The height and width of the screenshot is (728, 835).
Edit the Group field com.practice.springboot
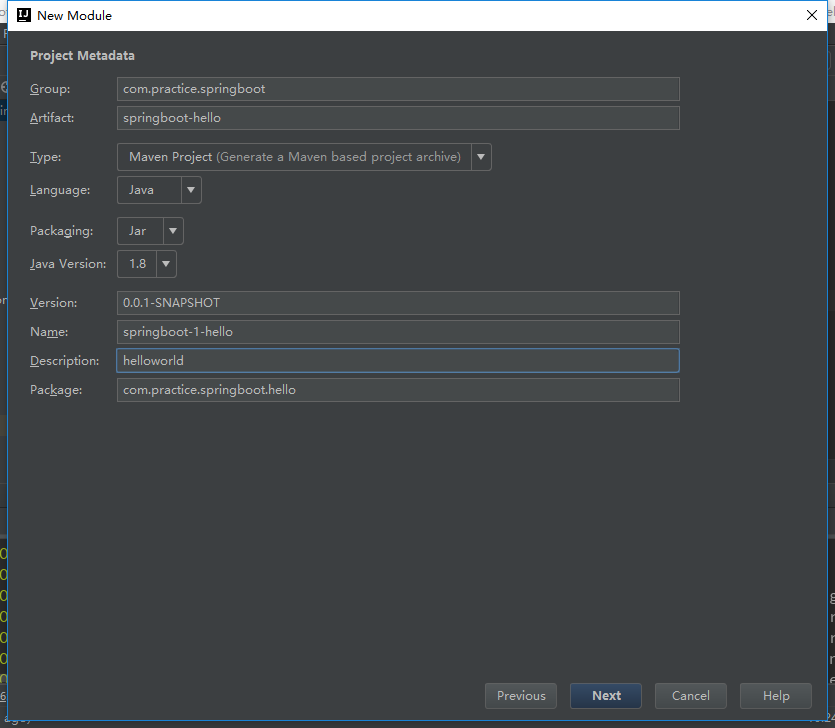pos(398,89)
